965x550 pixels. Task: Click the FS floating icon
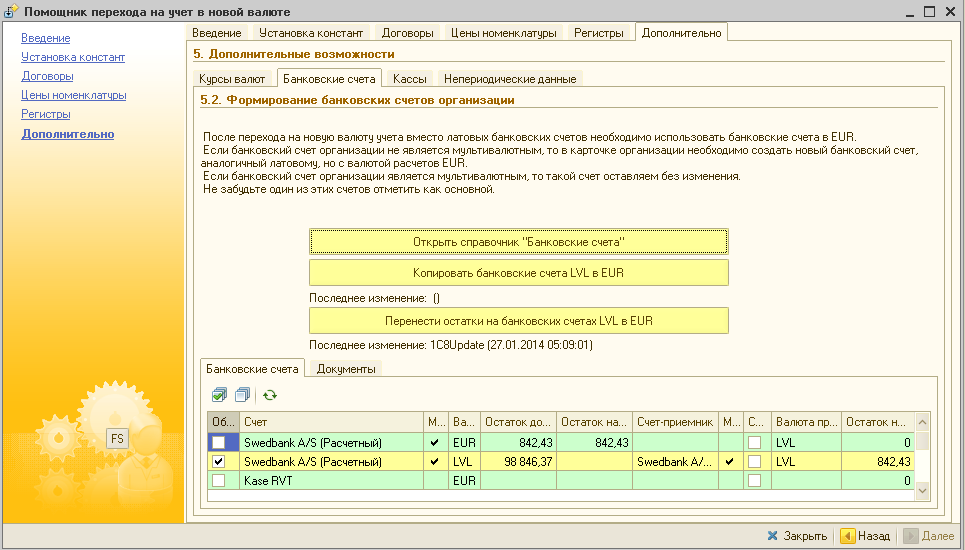(x=117, y=439)
